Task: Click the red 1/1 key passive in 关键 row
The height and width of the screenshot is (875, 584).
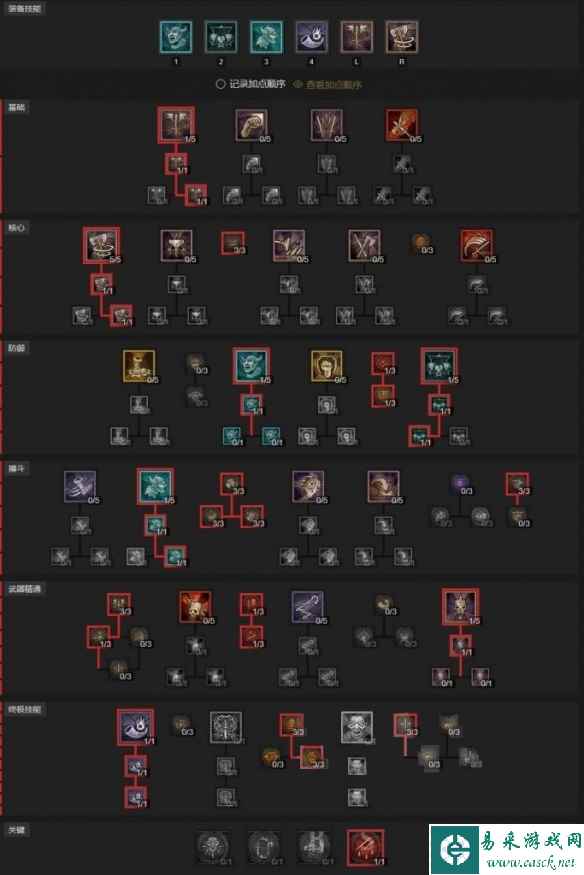Action: pos(365,847)
